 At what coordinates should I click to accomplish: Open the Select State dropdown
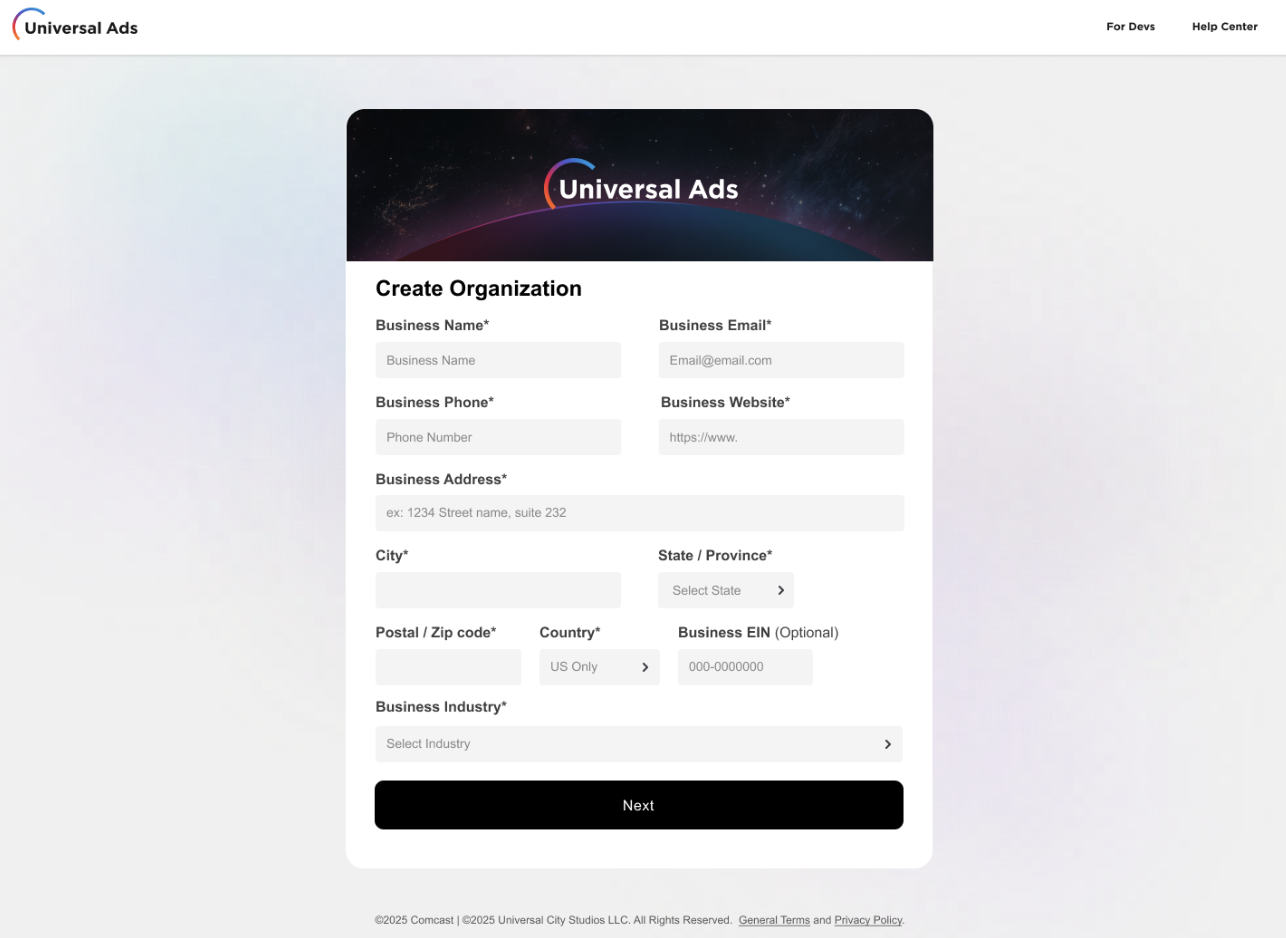point(726,590)
